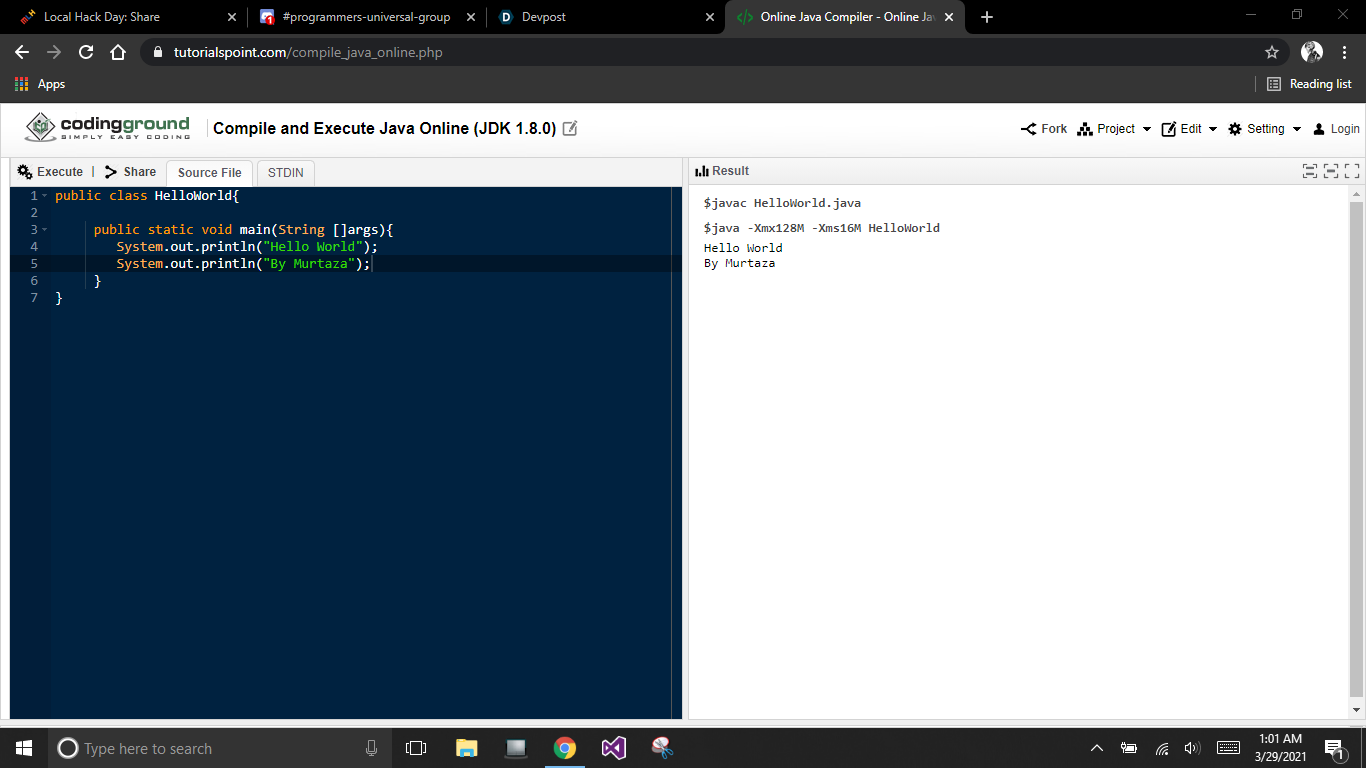Click the Share button in the editor toolbar

[x=130, y=172]
